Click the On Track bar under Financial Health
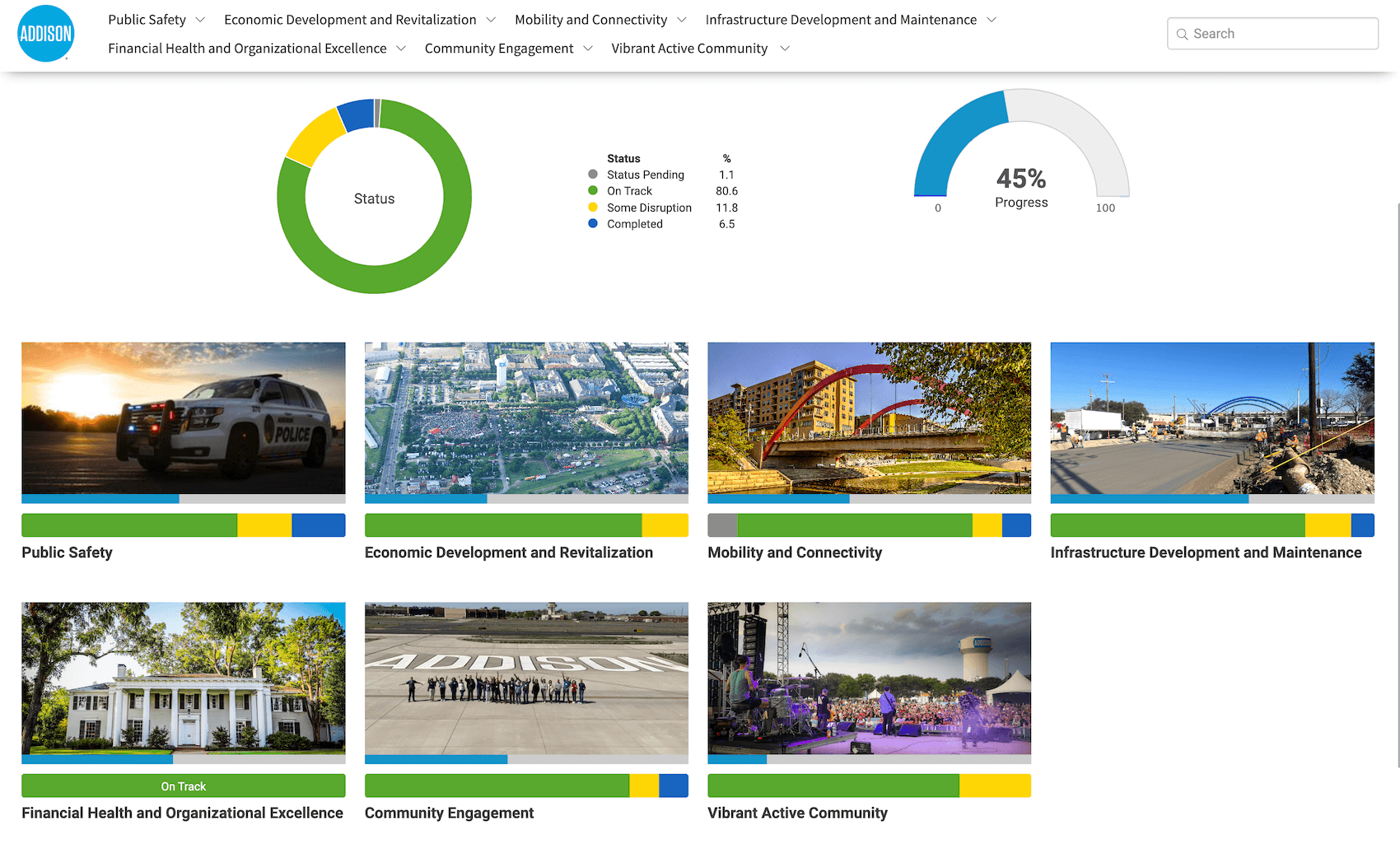This screenshot has width=1400, height=844. tap(184, 786)
